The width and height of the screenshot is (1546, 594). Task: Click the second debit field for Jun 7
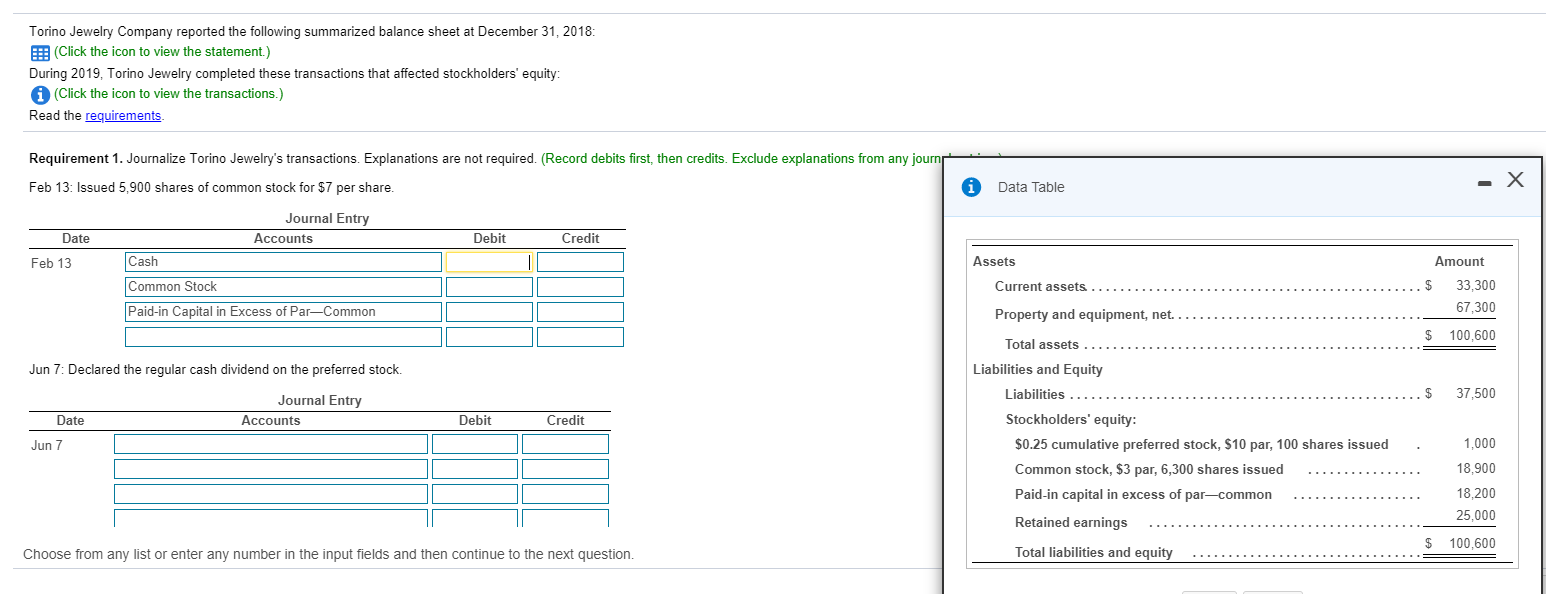(x=475, y=469)
